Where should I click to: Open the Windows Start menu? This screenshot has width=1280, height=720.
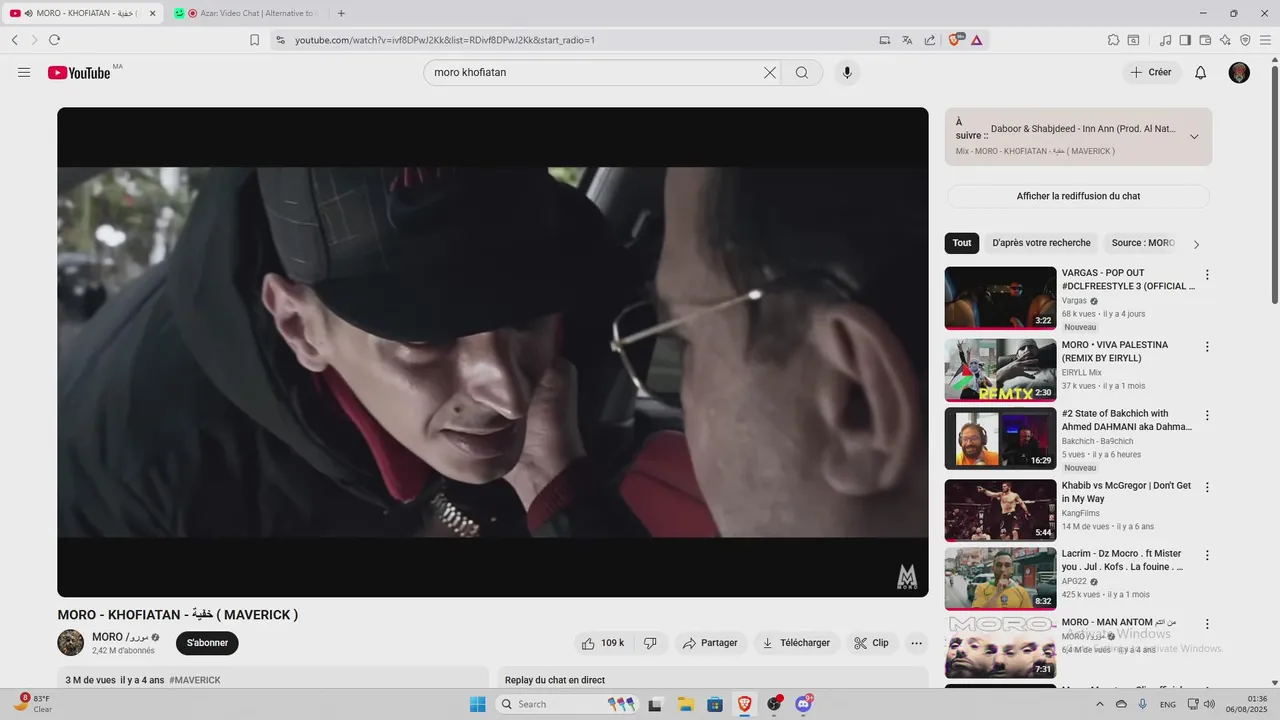click(x=477, y=704)
